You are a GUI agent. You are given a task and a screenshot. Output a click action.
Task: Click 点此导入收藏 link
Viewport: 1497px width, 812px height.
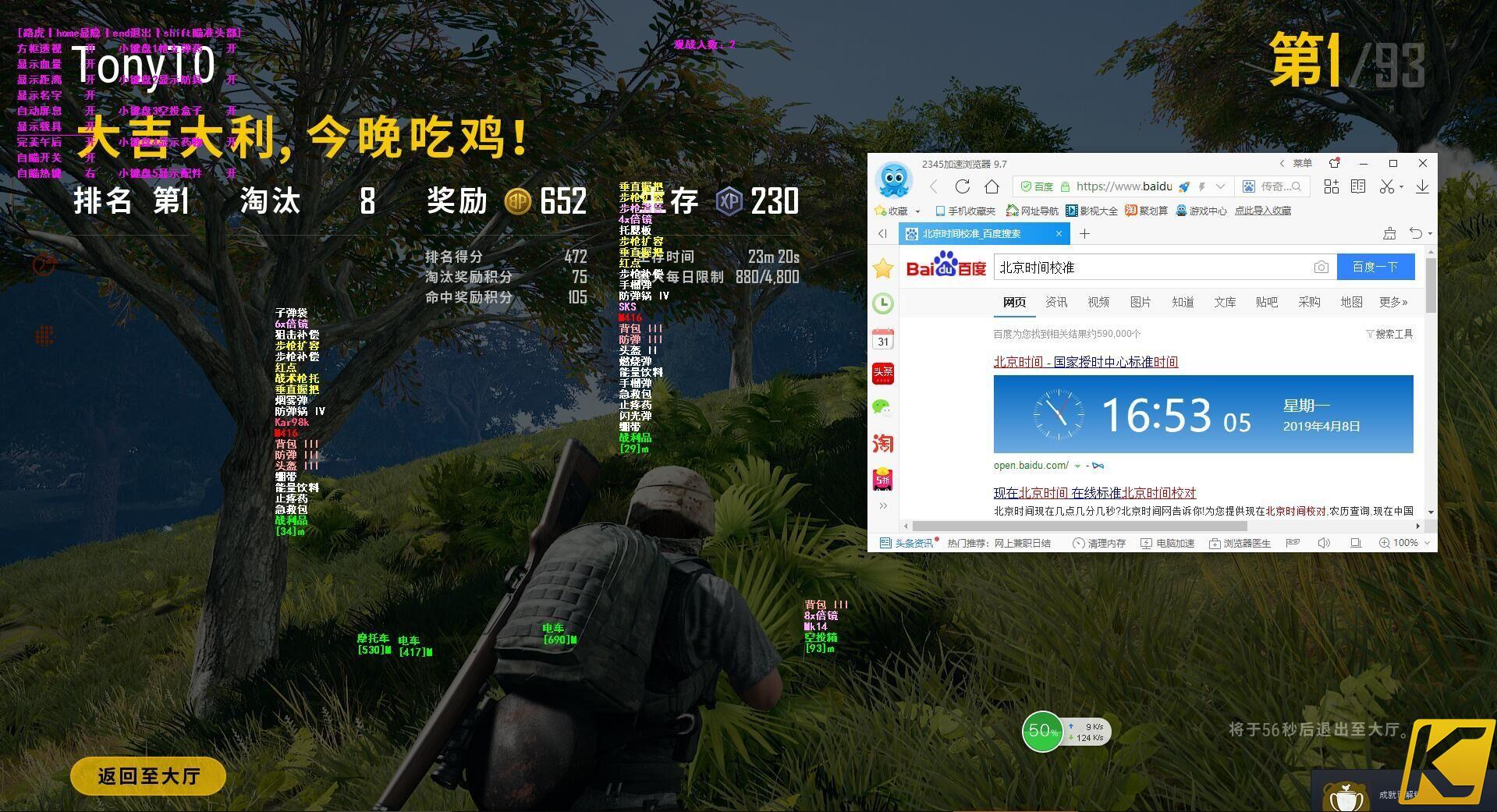1262,211
